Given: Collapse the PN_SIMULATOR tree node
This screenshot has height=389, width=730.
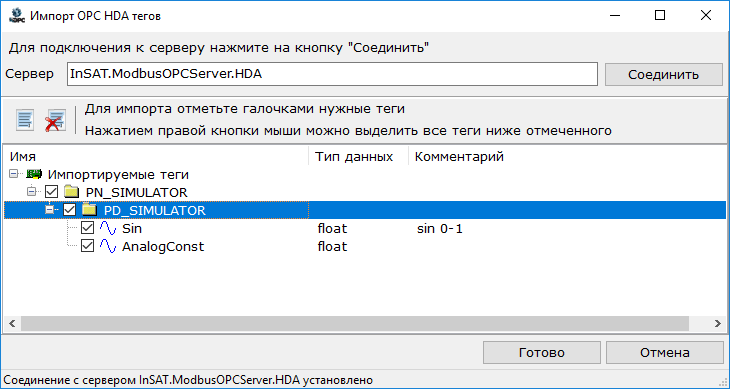Looking at the screenshot, I should (32, 191).
